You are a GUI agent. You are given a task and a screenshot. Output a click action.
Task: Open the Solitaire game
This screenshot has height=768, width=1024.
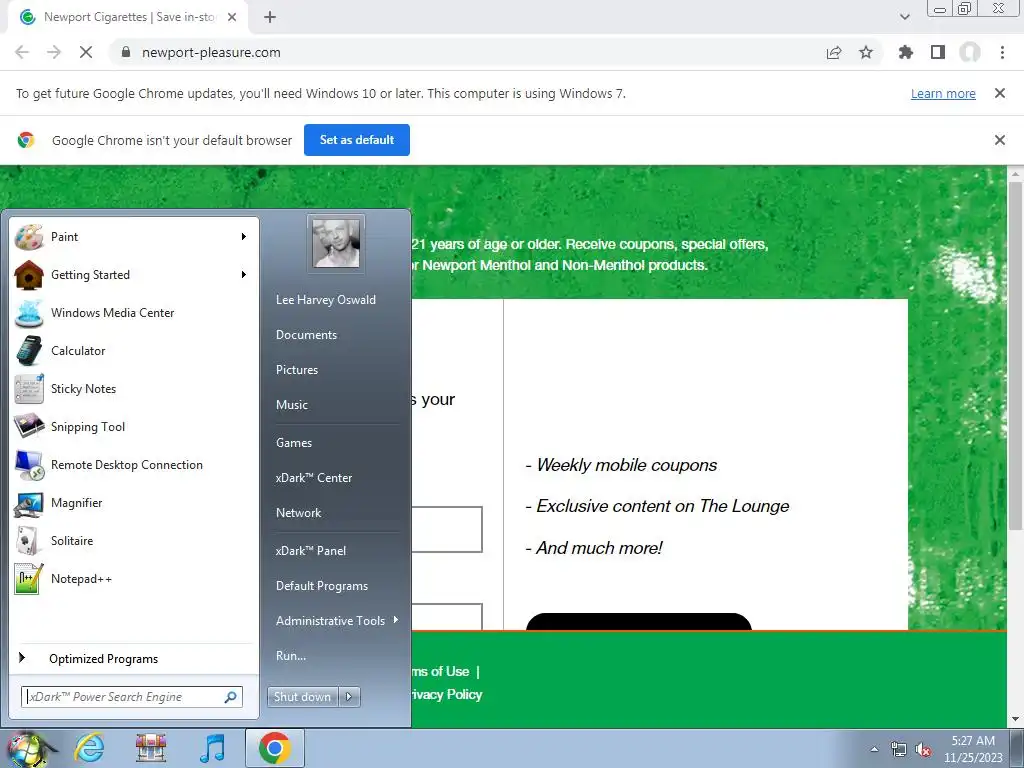coord(134,541)
